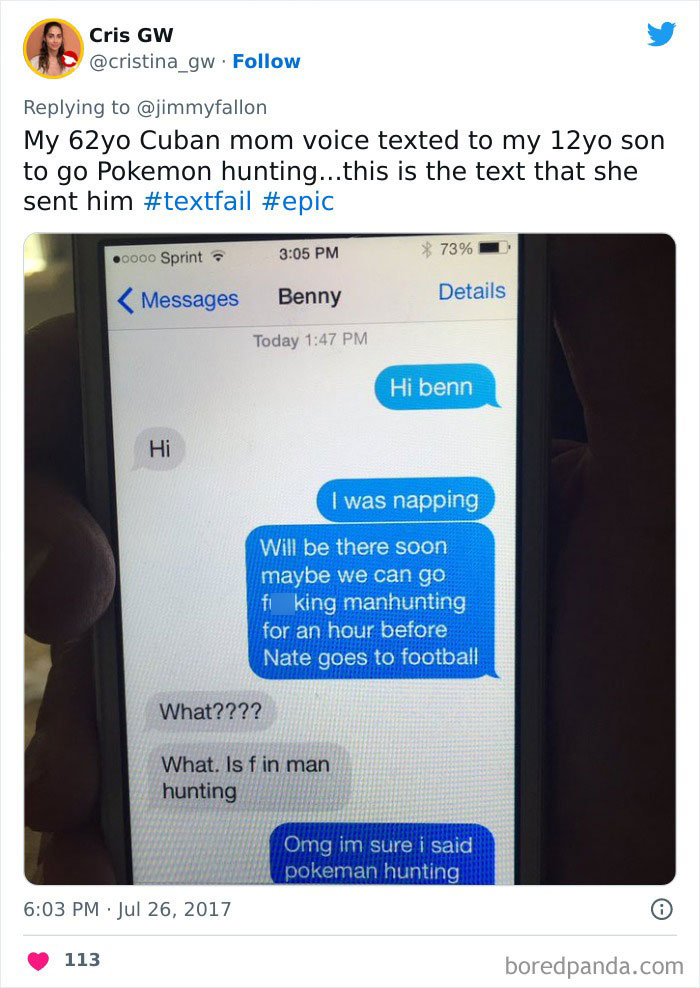Open the #textfail hashtag
The height and width of the screenshot is (988, 700).
click(197, 202)
